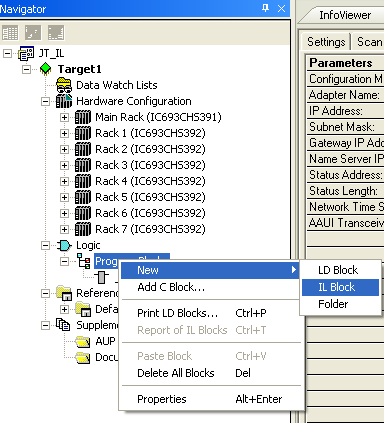The image size is (384, 423).
Task: Click the Hardware Configuration rack icon
Action: point(64,101)
